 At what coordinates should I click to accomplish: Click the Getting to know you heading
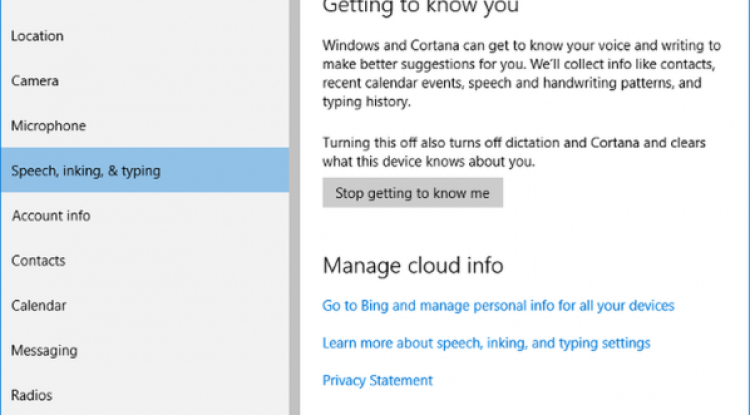pyautogui.click(x=420, y=7)
